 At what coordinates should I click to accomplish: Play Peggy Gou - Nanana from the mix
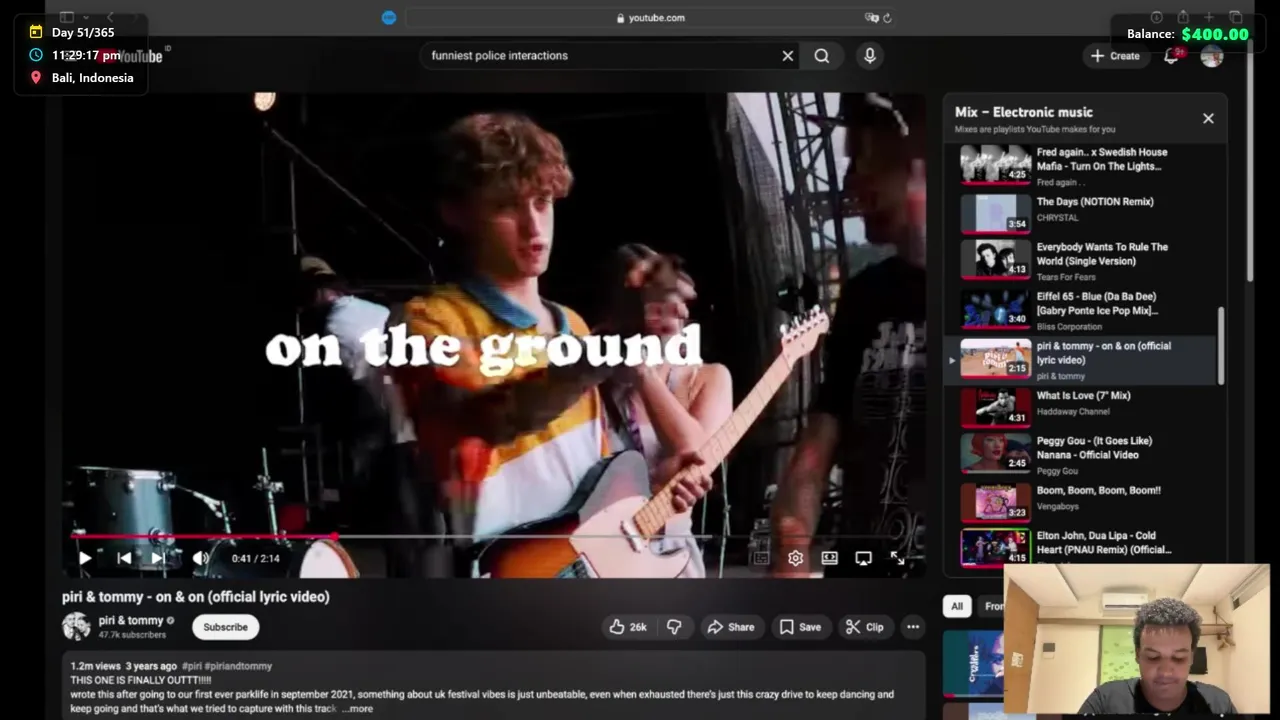pos(1086,454)
